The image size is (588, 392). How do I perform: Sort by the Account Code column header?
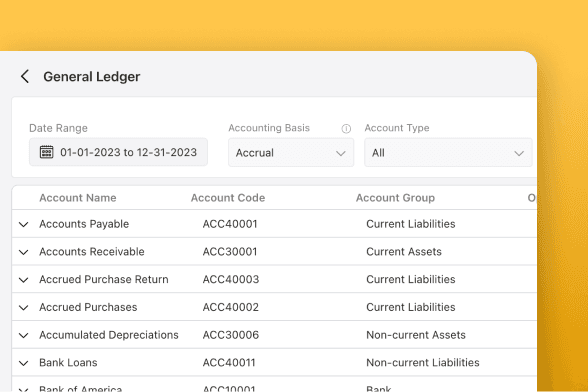click(228, 198)
